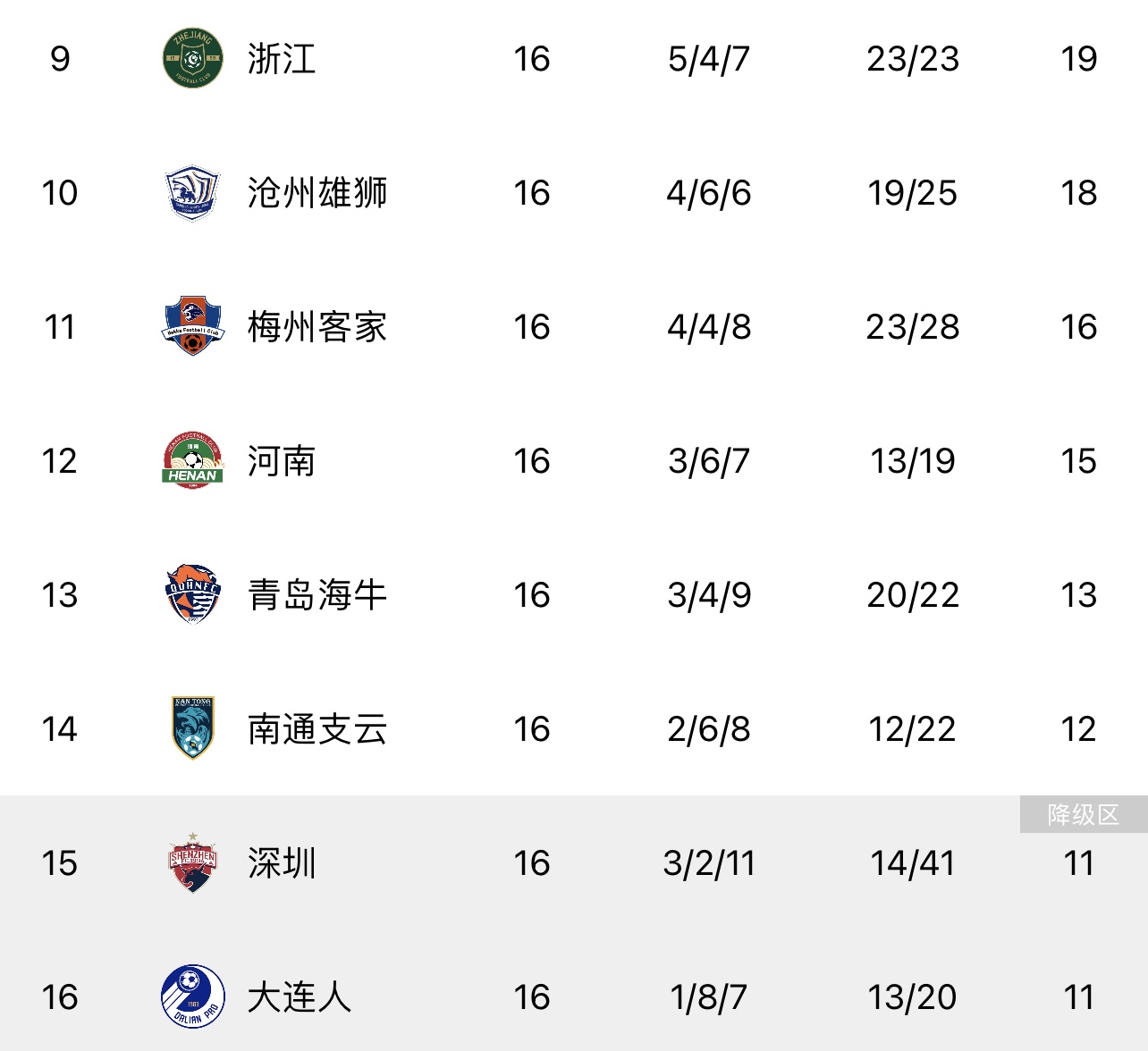Screen dimensions: 1148x1051
Task: Open the Cangzhou Mighty Lions team logo
Action: point(192,192)
